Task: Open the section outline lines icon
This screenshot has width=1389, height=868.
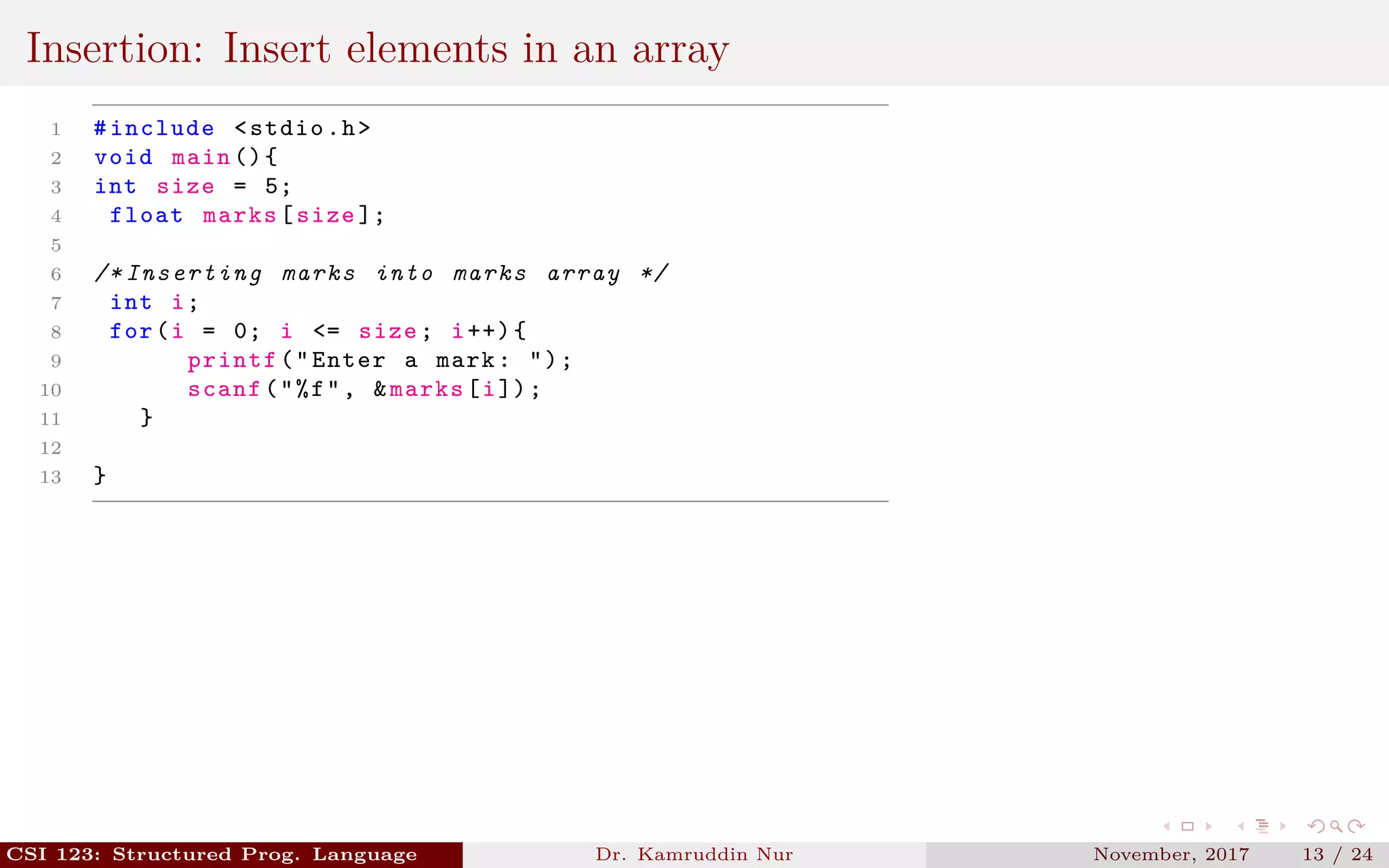Action: (1262, 826)
